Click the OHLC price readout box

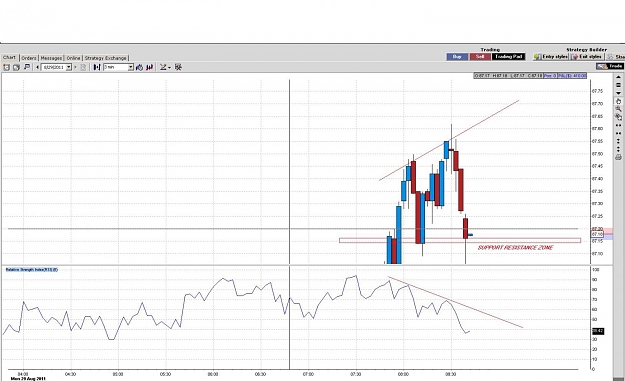[x=508, y=76]
